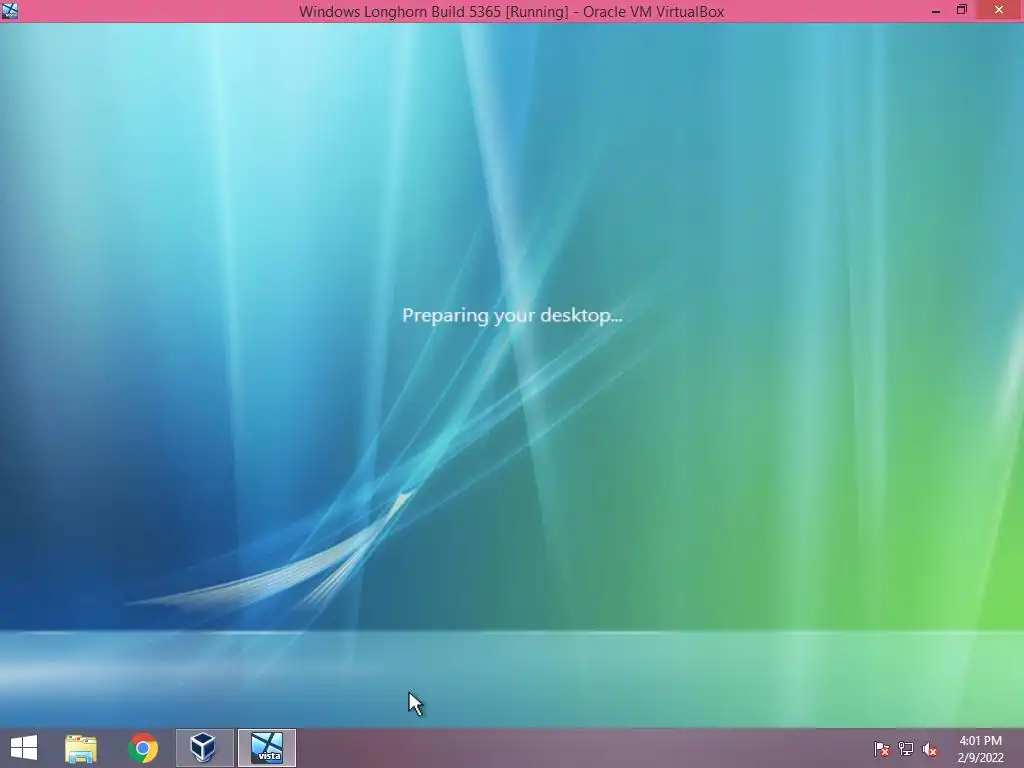This screenshot has height=768, width=1024.
Task: Open File Explorer from the taskbar
Action: click(x=81, y=748)
